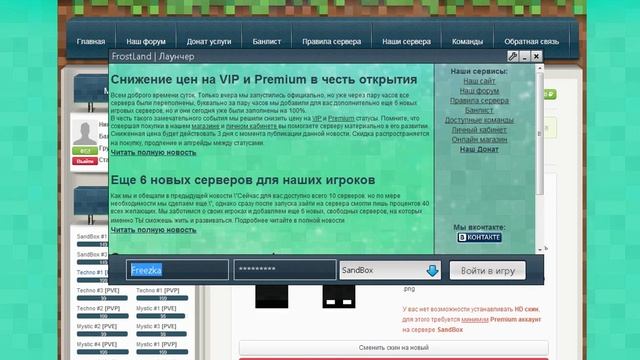Click the Наши сервисы: heading
The image size is (640, 360).
click(x=479, y=71)
